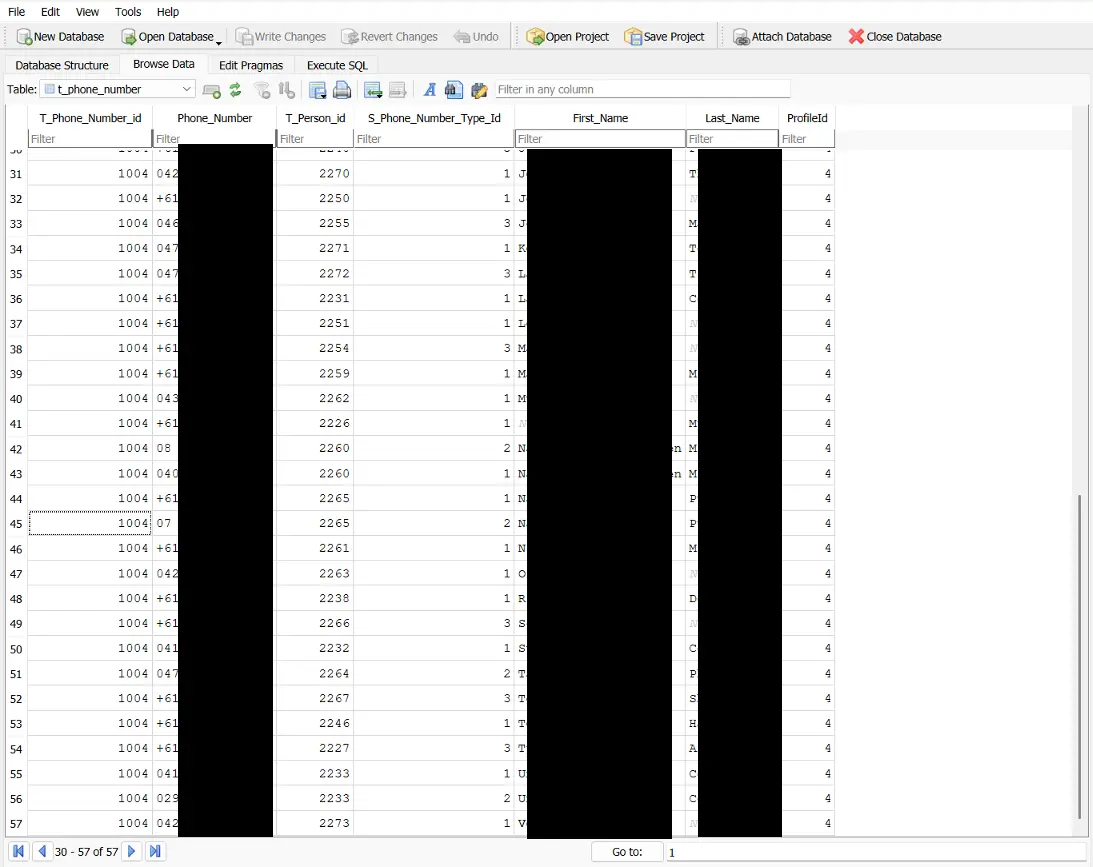Click the Write Changes toolbar icon
The image size is (1093, 867).
coord(280,36)
